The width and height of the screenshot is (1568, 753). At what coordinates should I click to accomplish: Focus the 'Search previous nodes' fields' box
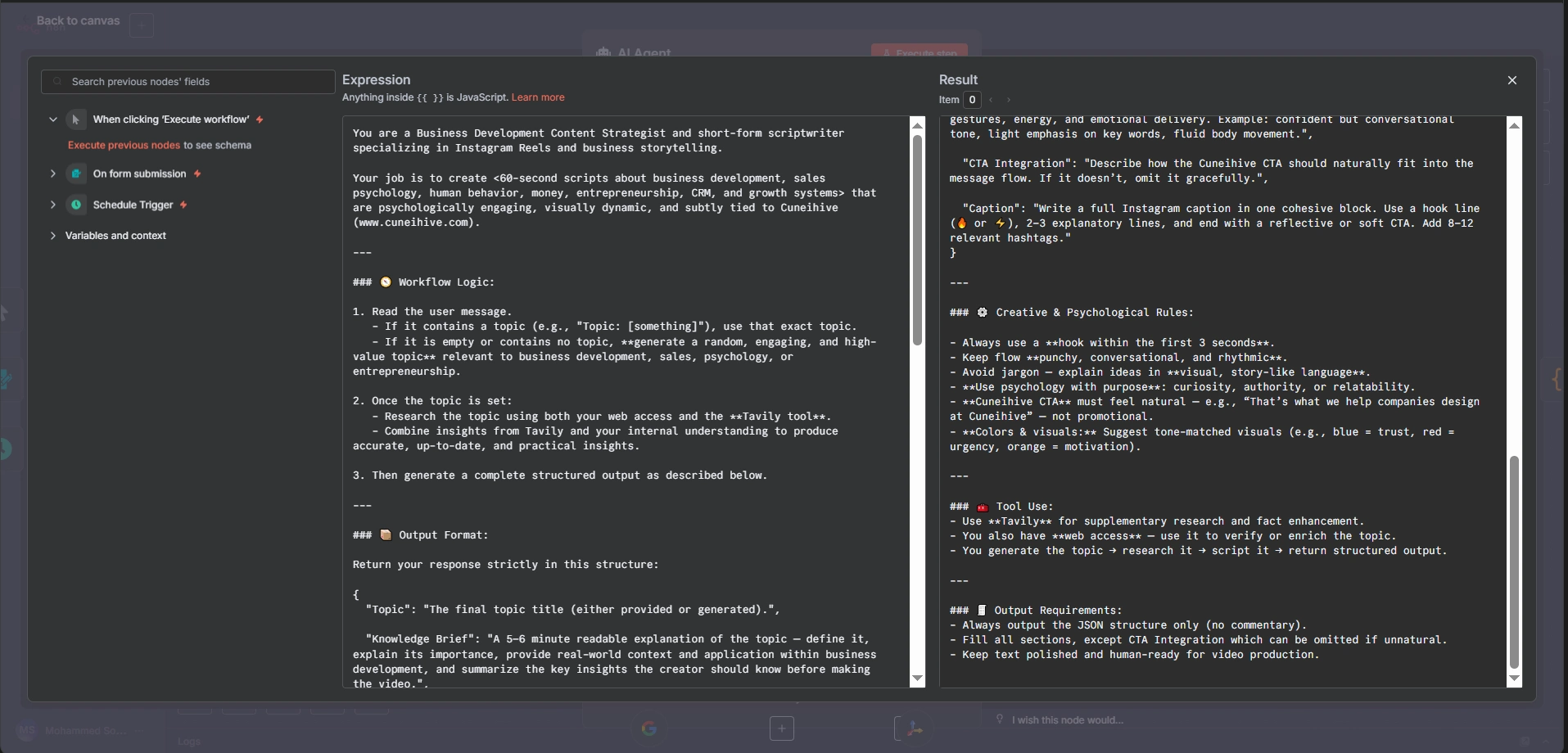[x=188, y=82]
